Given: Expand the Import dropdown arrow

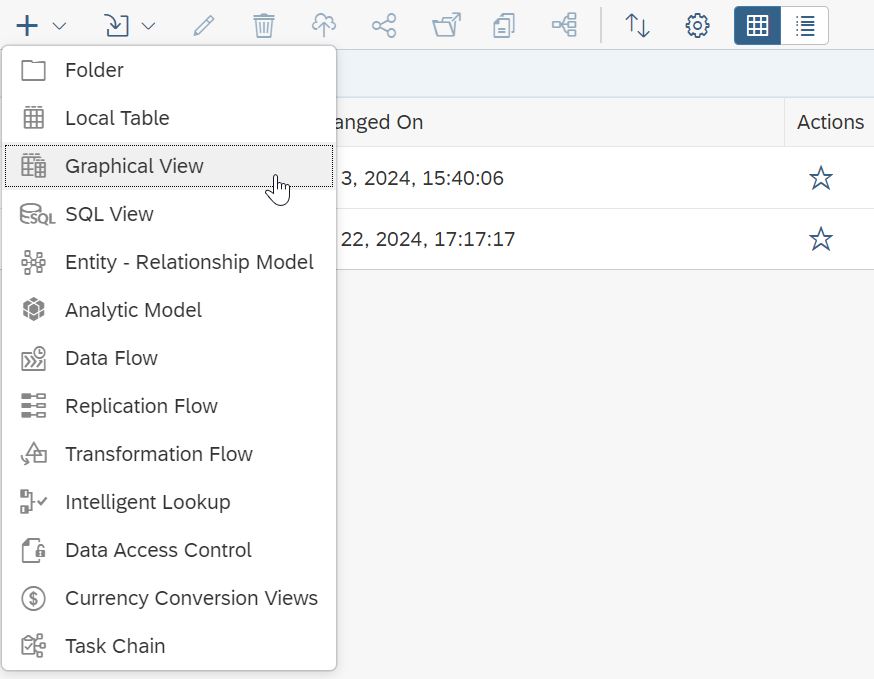Looking at the screenshot, I should coord(148,25).
